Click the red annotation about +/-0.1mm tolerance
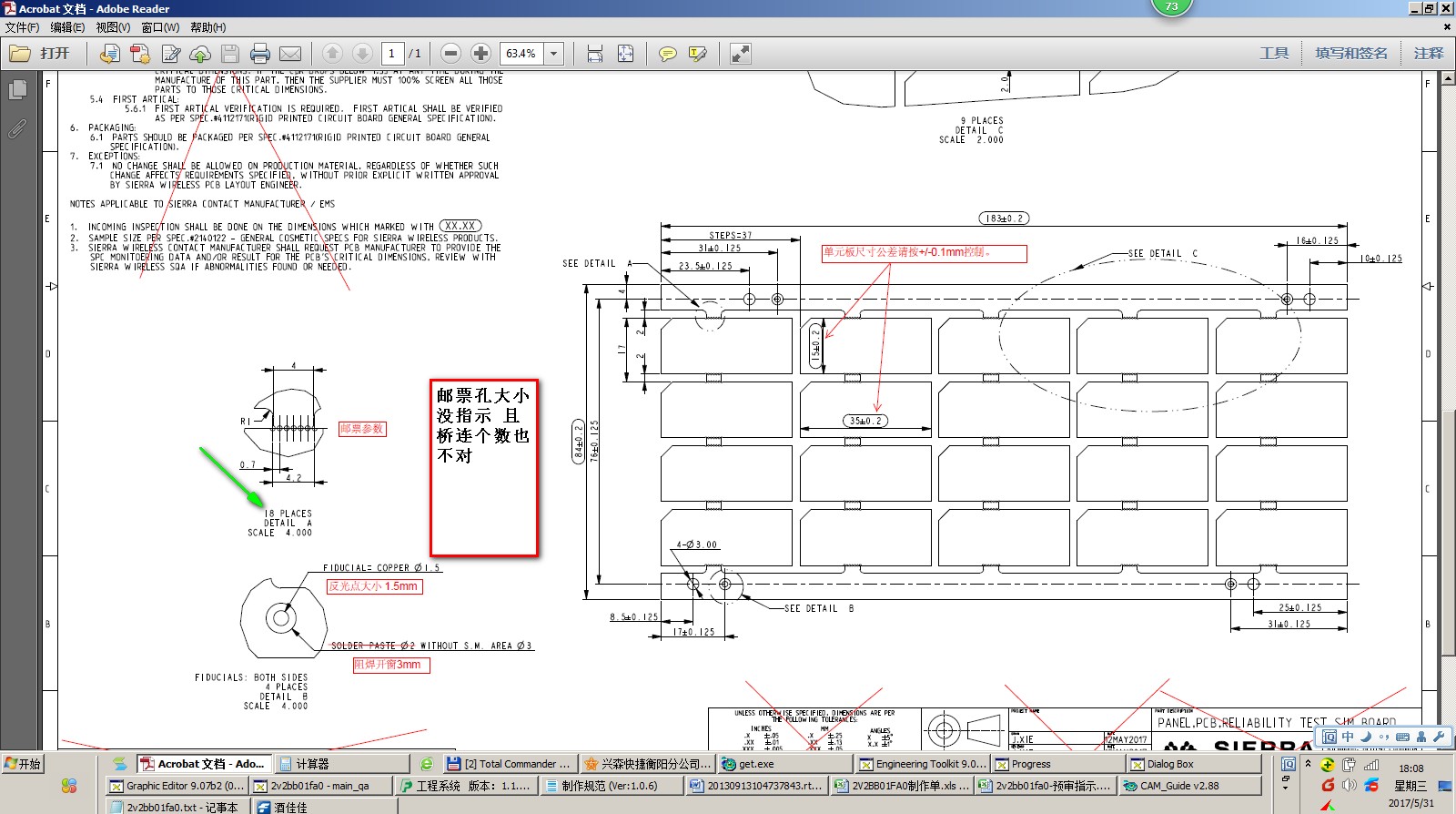Image resolution: width=1456 pixels, height=814 pixels. point(925,253)
